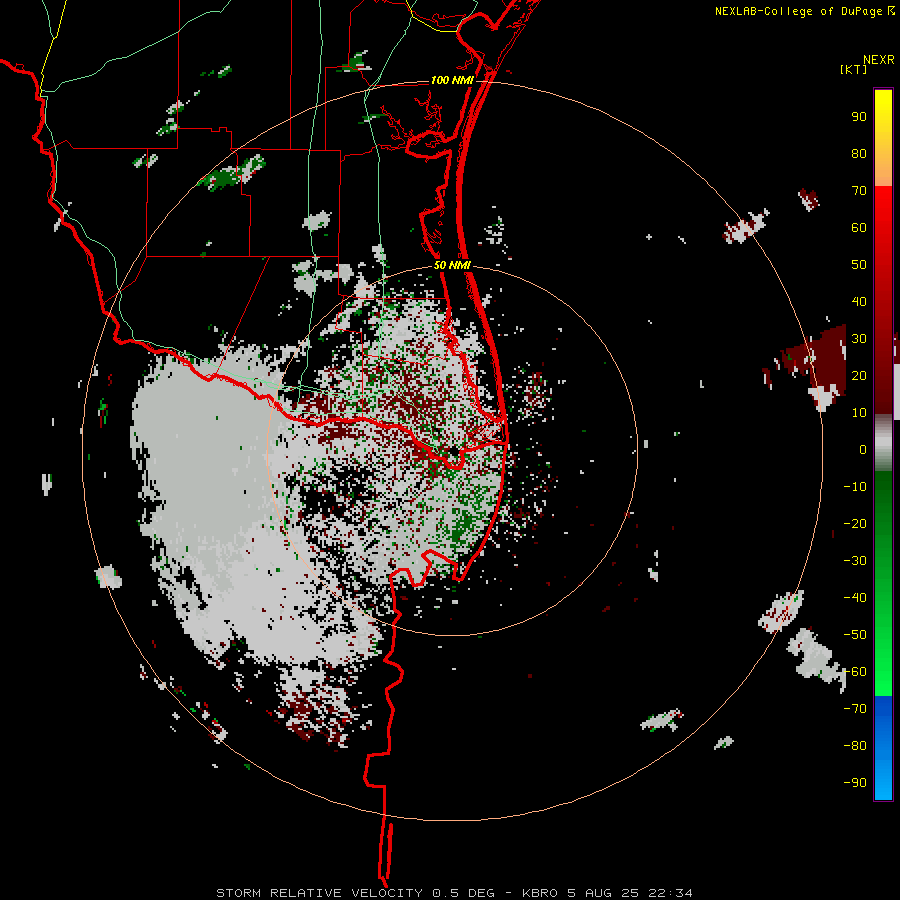Click the [KT] units label

pyautogui.click(x=853, y=69)
